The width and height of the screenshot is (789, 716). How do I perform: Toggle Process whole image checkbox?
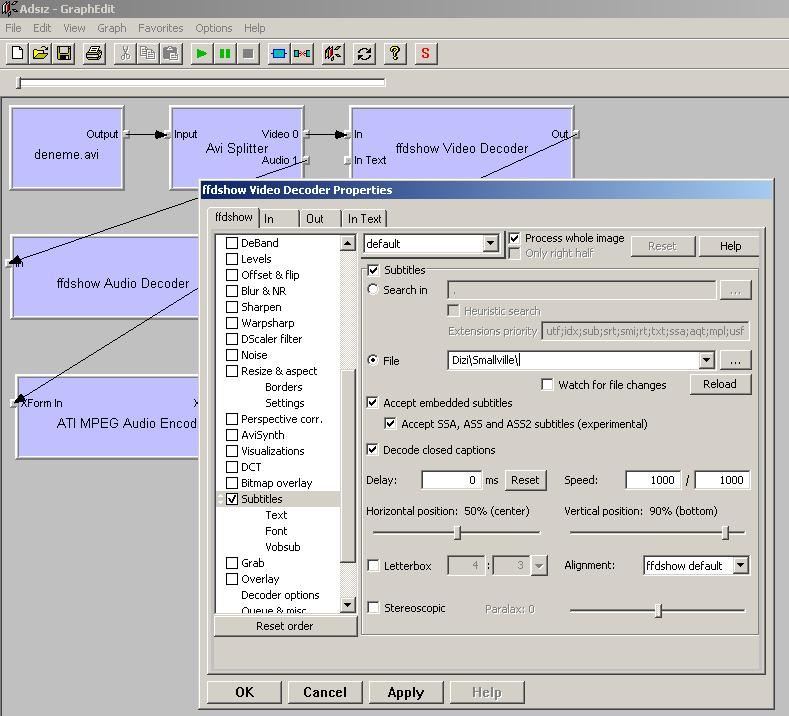pyautogui.click(x=514, y=238)
